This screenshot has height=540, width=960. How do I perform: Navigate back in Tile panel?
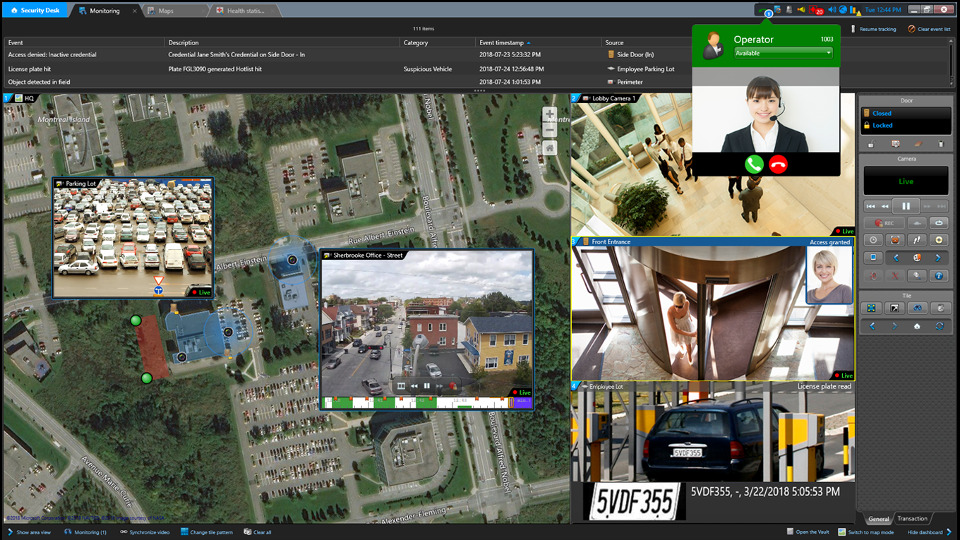coord(872,326)
